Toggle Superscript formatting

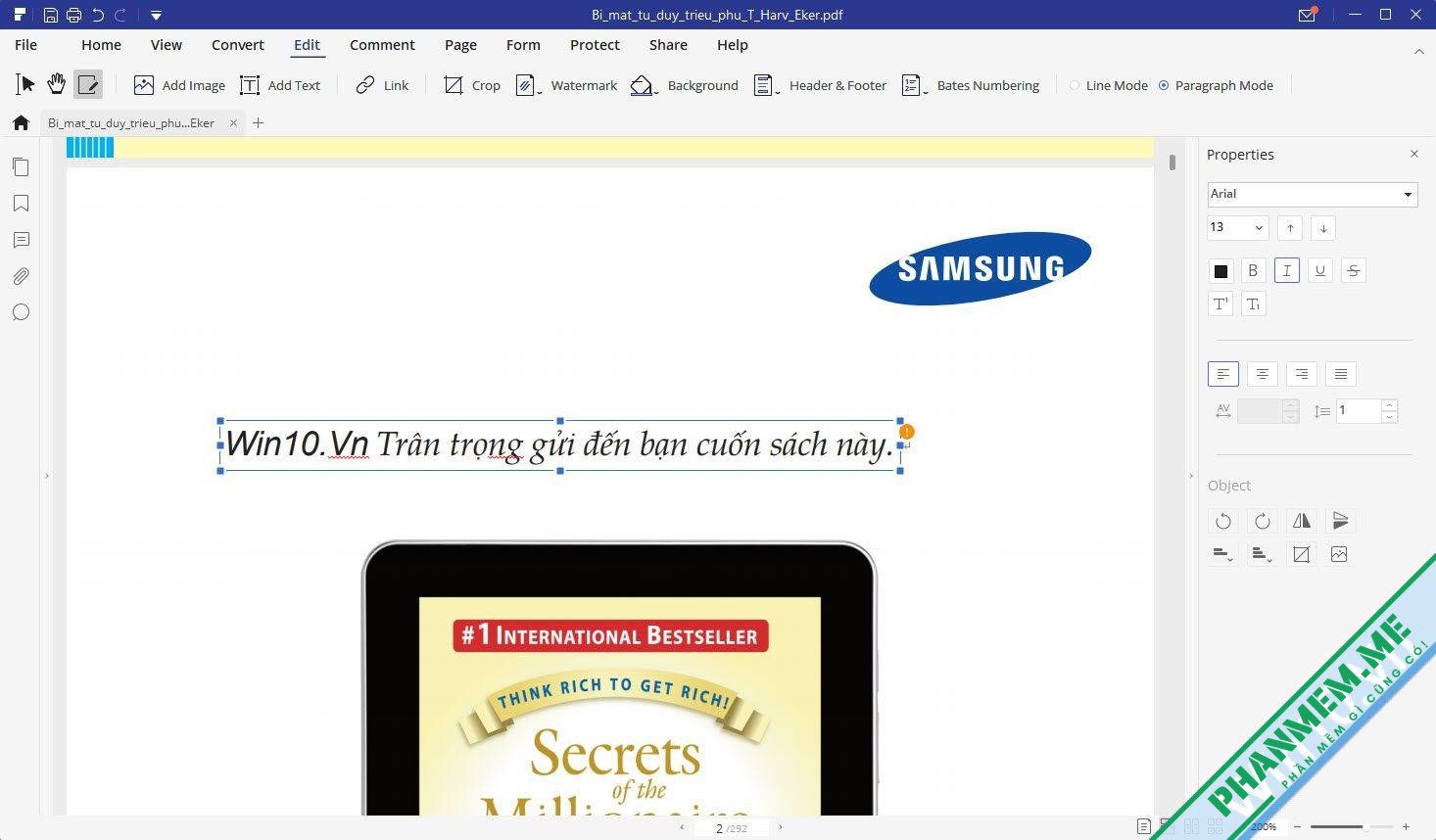[1221, 303]
